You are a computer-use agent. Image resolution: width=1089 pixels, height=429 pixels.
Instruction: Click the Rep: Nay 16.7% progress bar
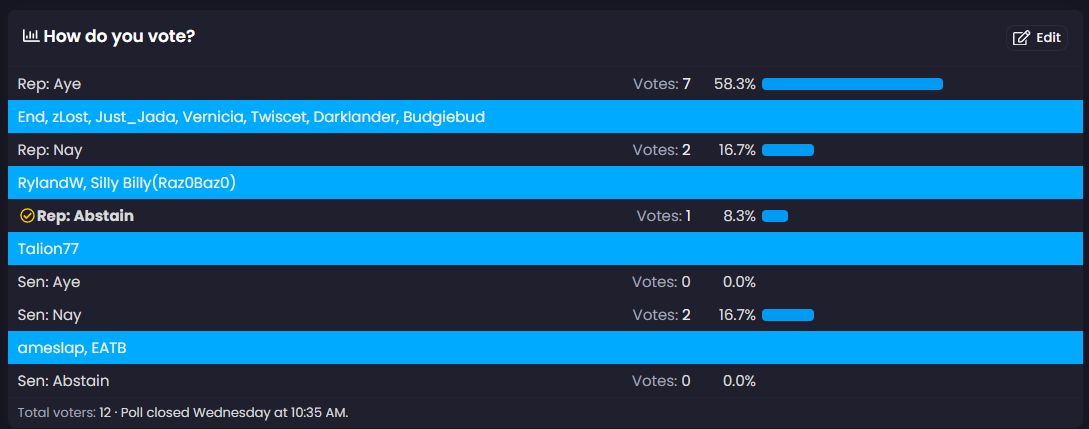(788, 150)
